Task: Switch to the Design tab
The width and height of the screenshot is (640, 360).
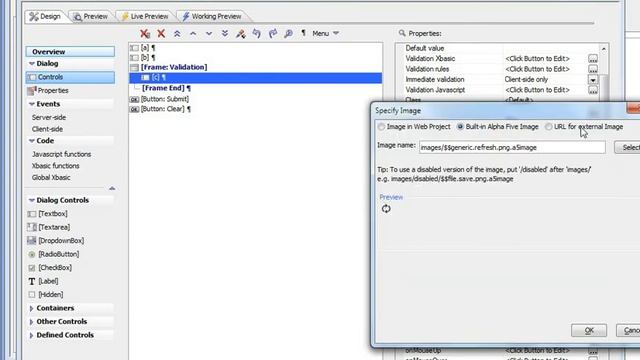Action: 45,16
